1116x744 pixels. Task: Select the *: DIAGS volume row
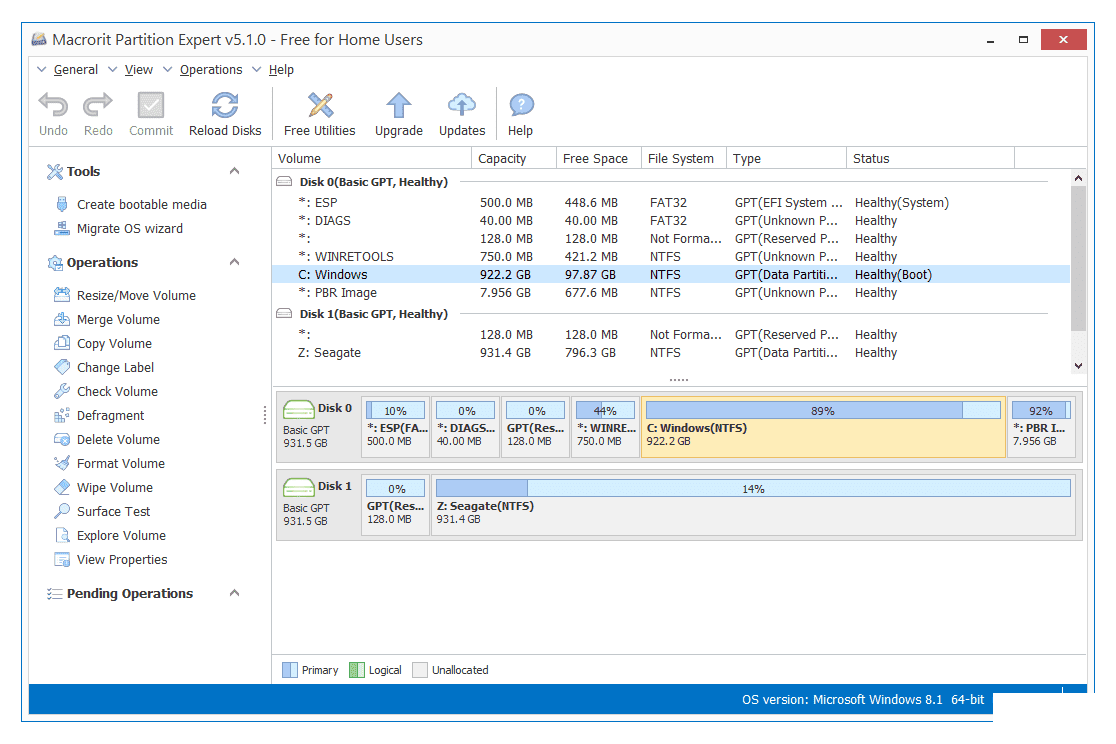[670, 221]
